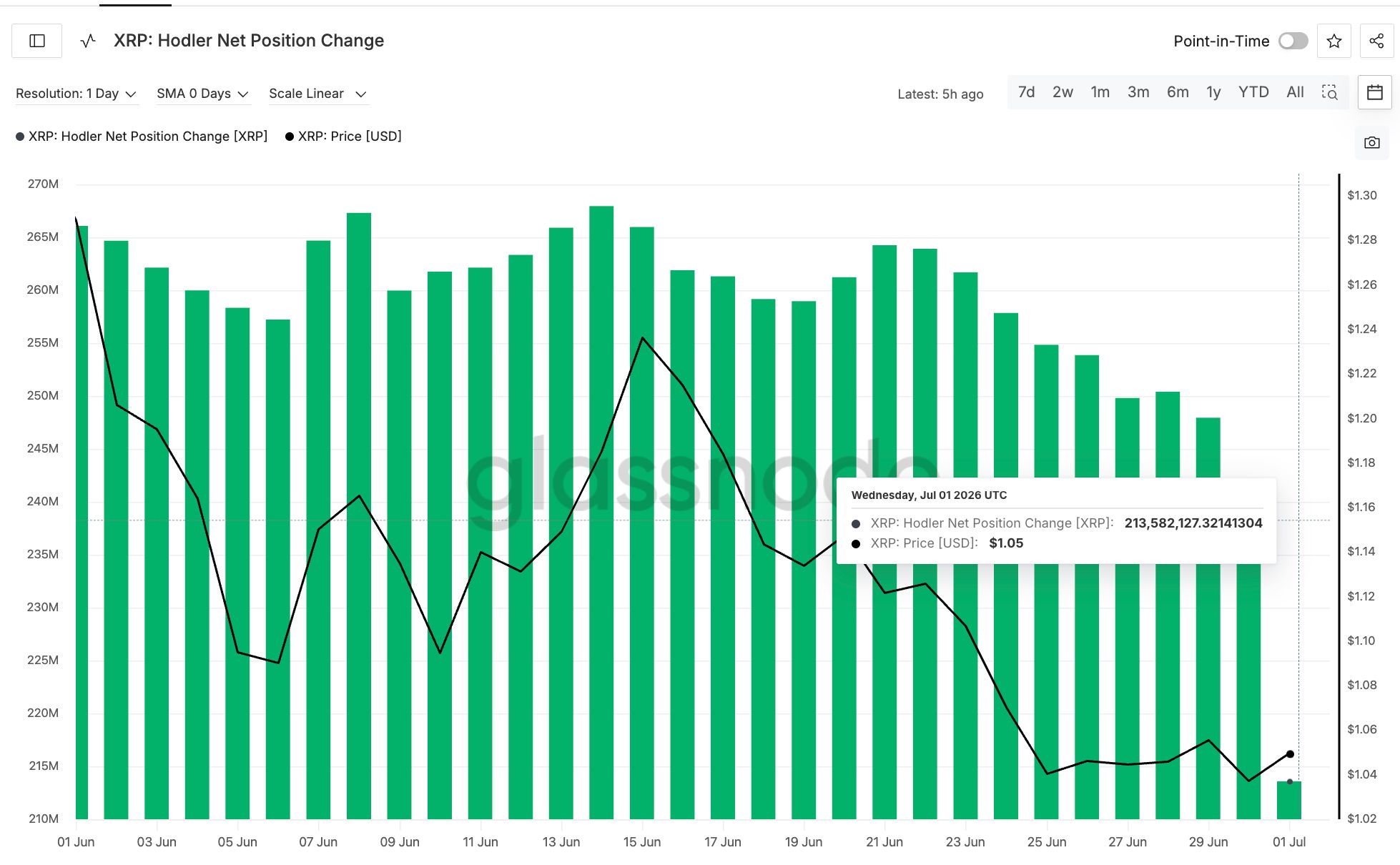The image size is (1400, 865).
Task: Enable the Point-in-Time switch
Action: point(1293,41)
